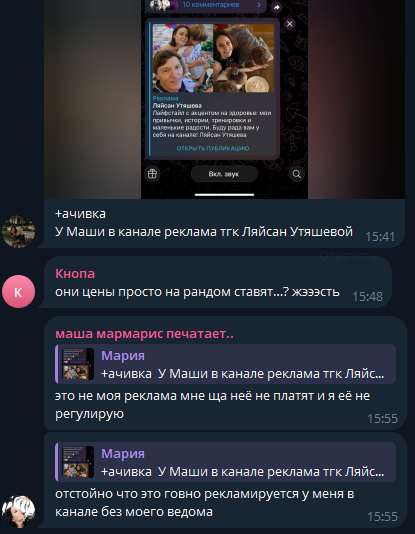Close the Ляйсан Утяшева ad card

click(x=290, y=24)
